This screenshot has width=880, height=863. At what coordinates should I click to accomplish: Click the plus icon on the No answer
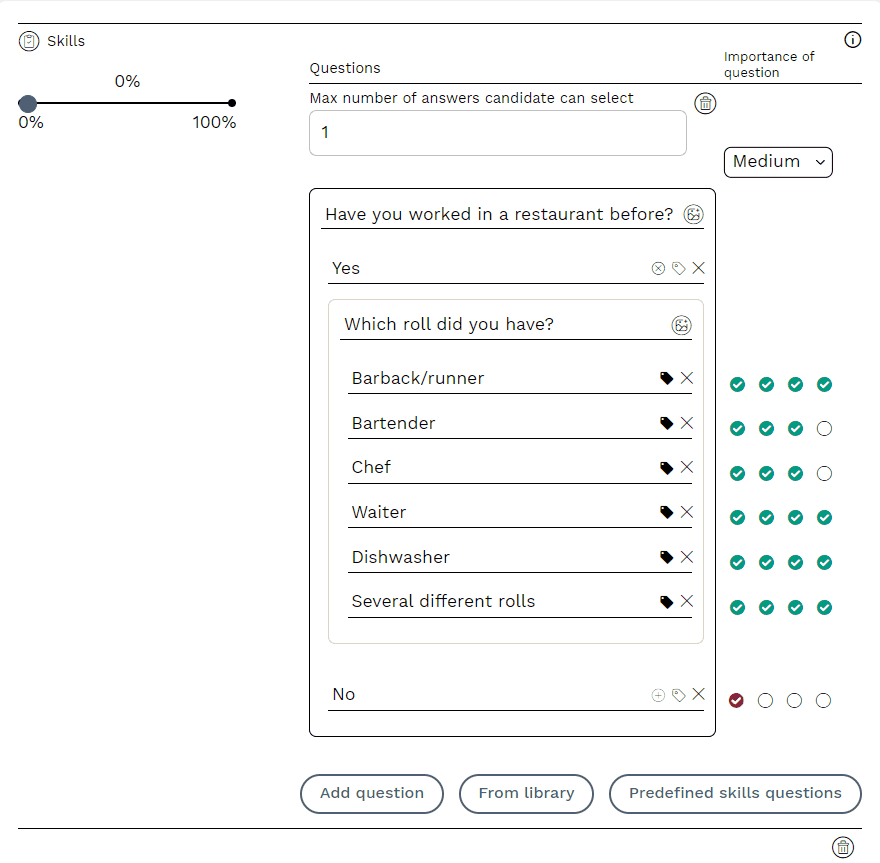click(658, 695)
